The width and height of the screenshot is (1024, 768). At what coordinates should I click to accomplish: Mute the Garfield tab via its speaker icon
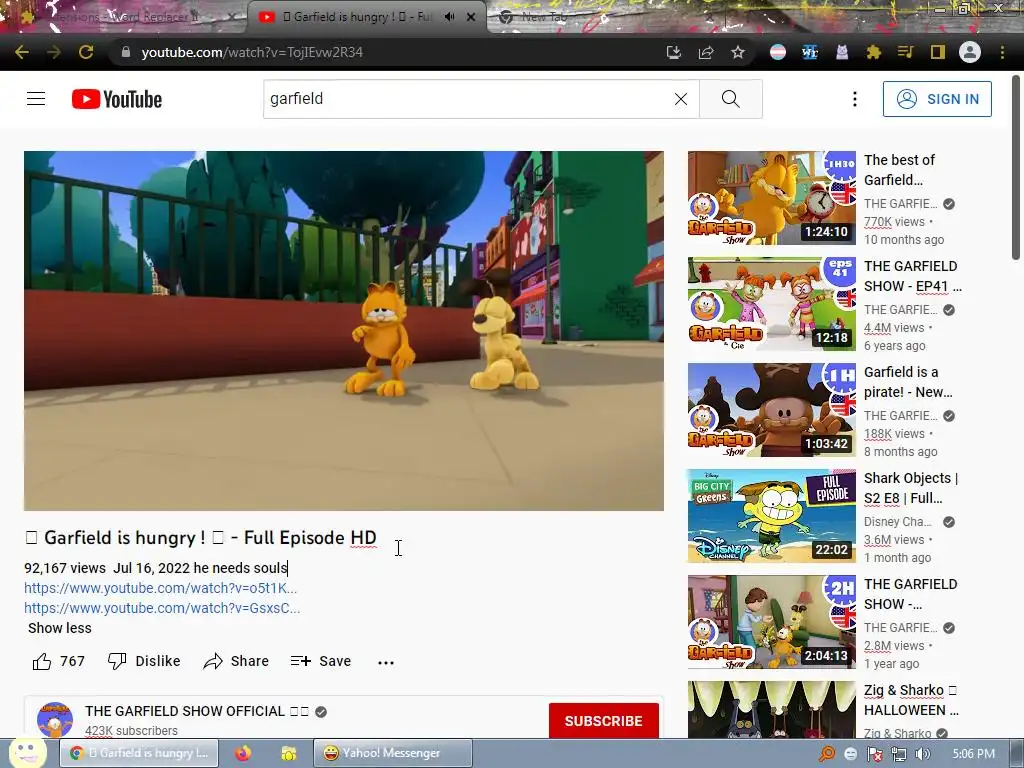coord(449,17)
